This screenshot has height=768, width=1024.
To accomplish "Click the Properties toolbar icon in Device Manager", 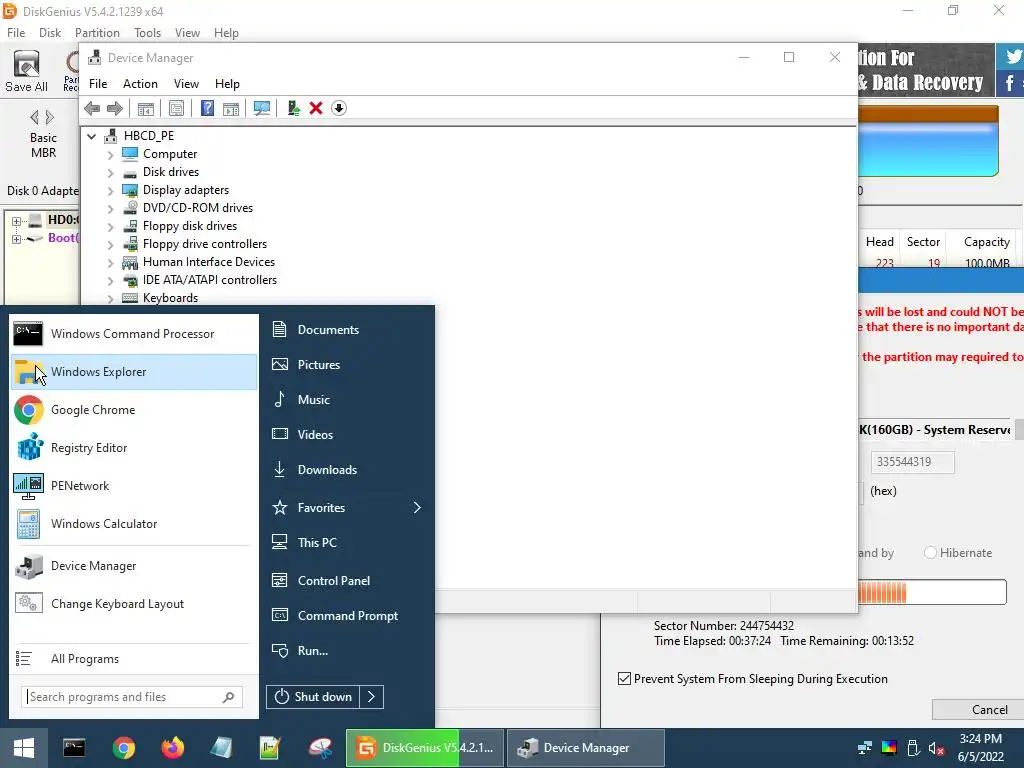I will coord(176,108).
